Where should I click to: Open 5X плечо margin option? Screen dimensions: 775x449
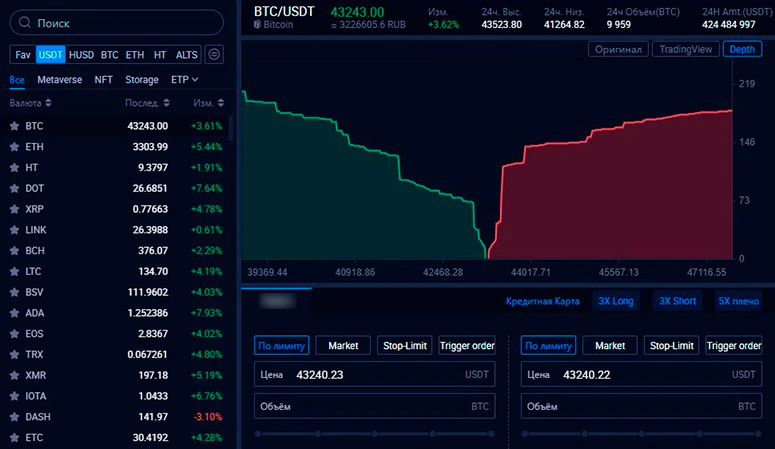(x=738, y=301)
